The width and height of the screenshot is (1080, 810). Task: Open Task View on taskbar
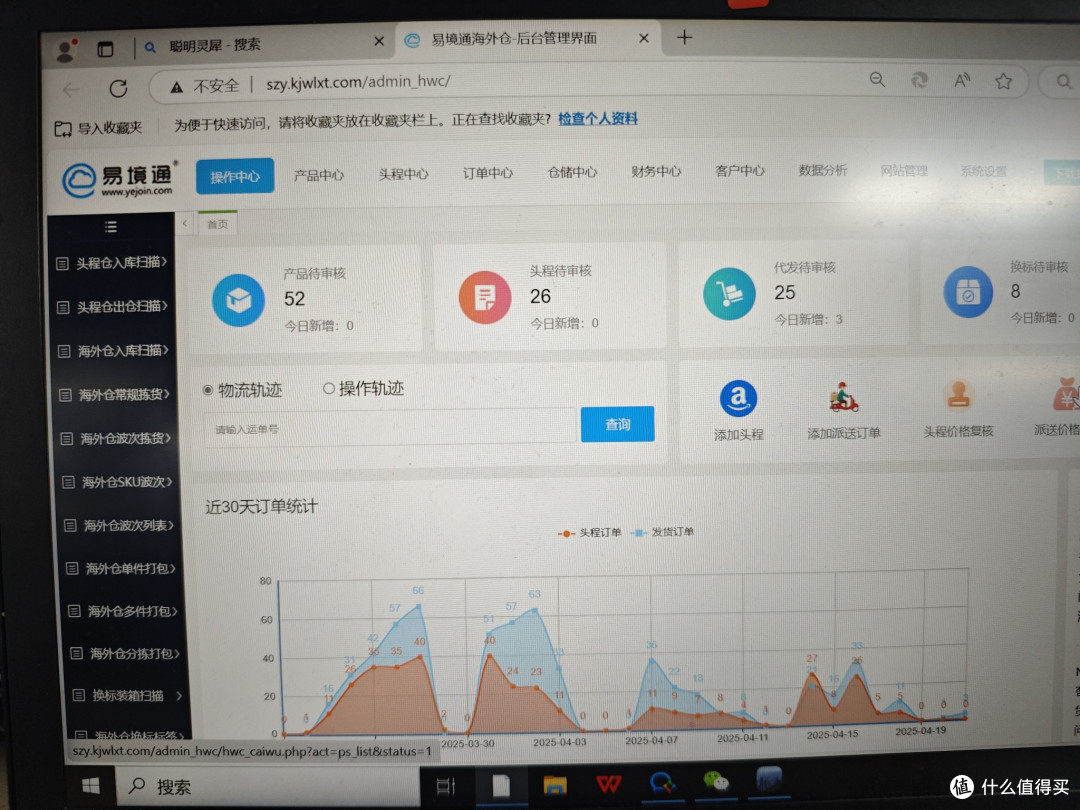tap(446, 785)
